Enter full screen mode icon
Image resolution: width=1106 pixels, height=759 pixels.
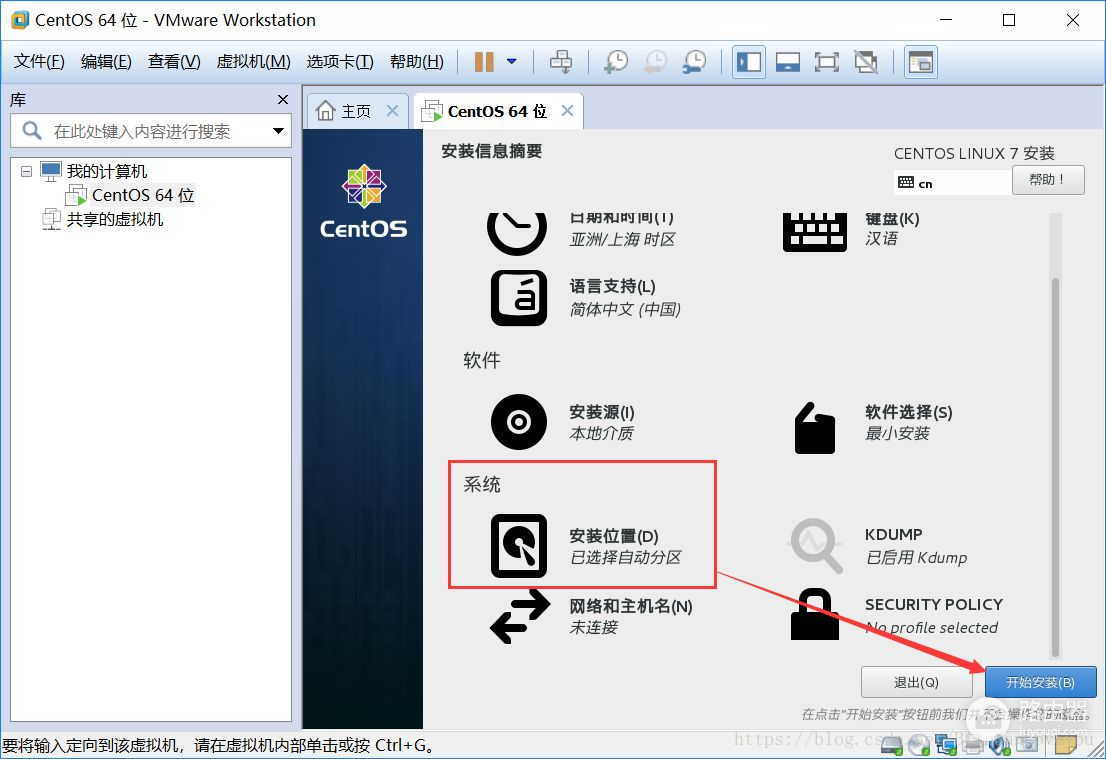(x=826, y=62)
